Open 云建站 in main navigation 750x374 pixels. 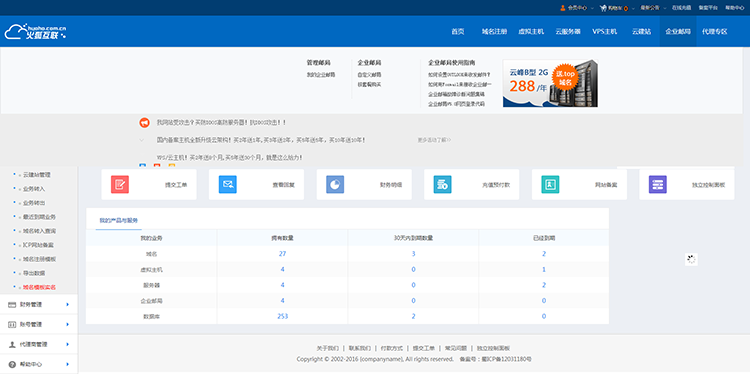pyautogui.click(x=641, y=32)
